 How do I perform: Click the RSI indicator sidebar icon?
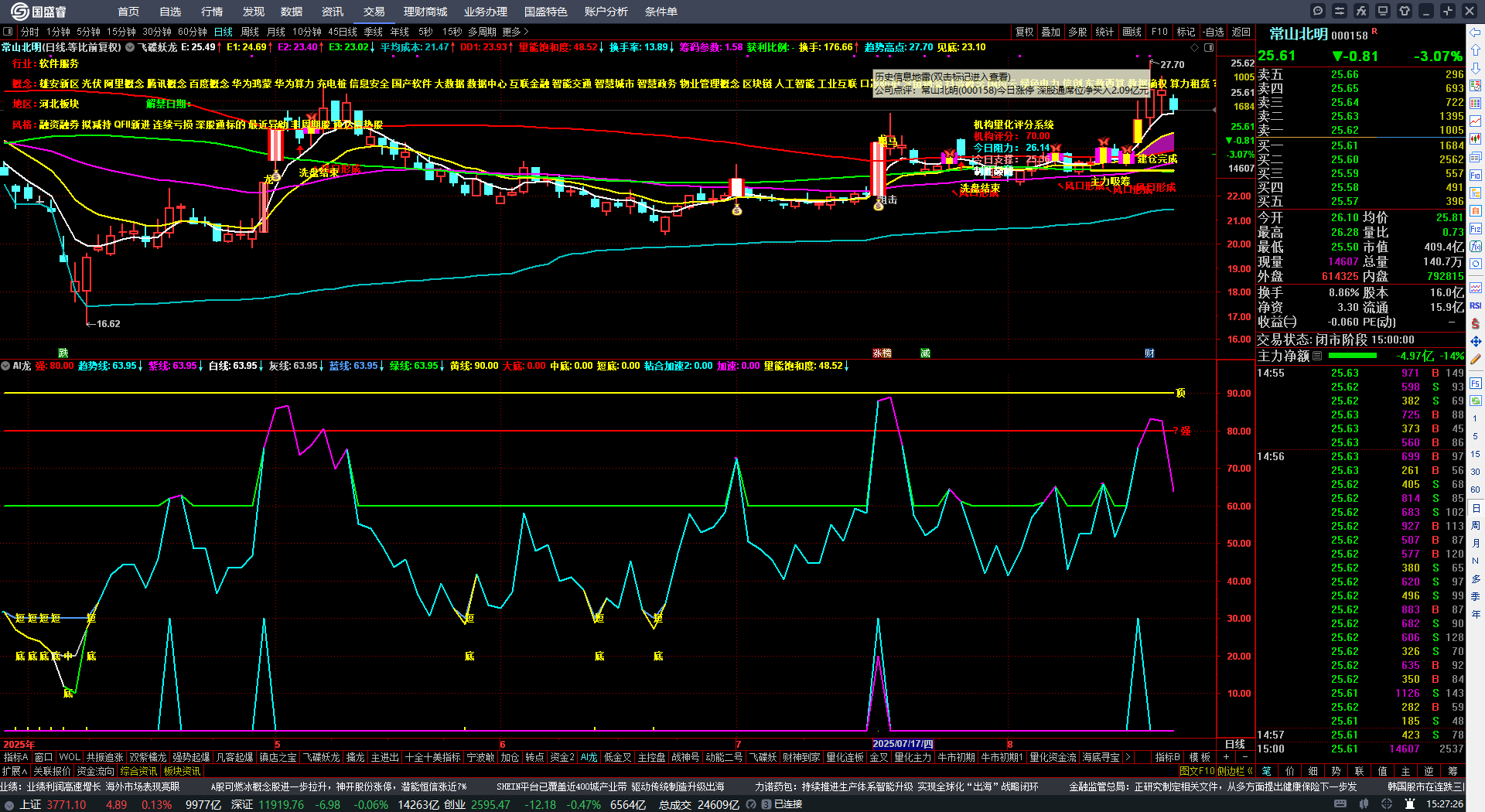coord(1476,305)
